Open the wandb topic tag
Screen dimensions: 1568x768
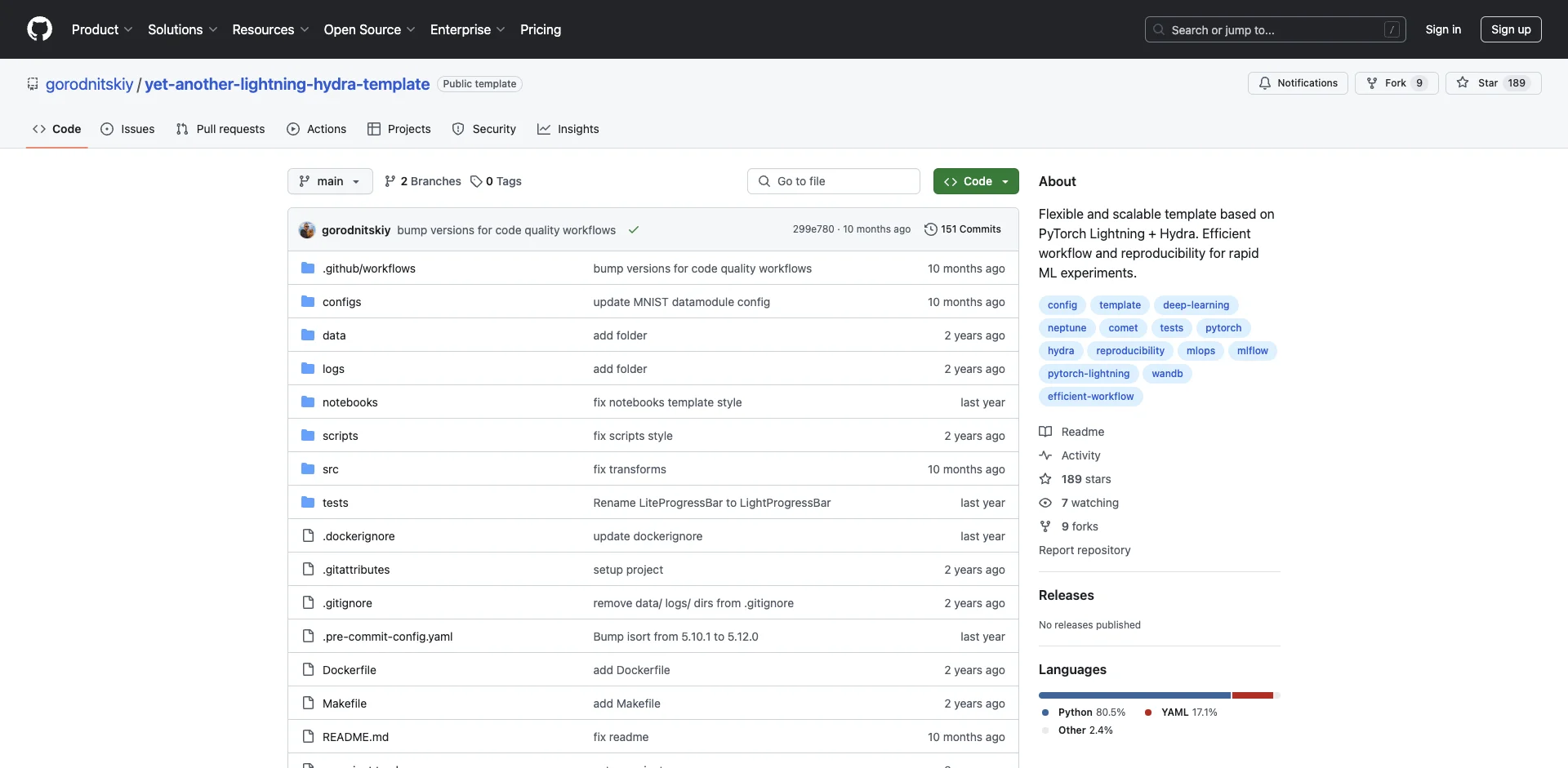coord(1167,374)
